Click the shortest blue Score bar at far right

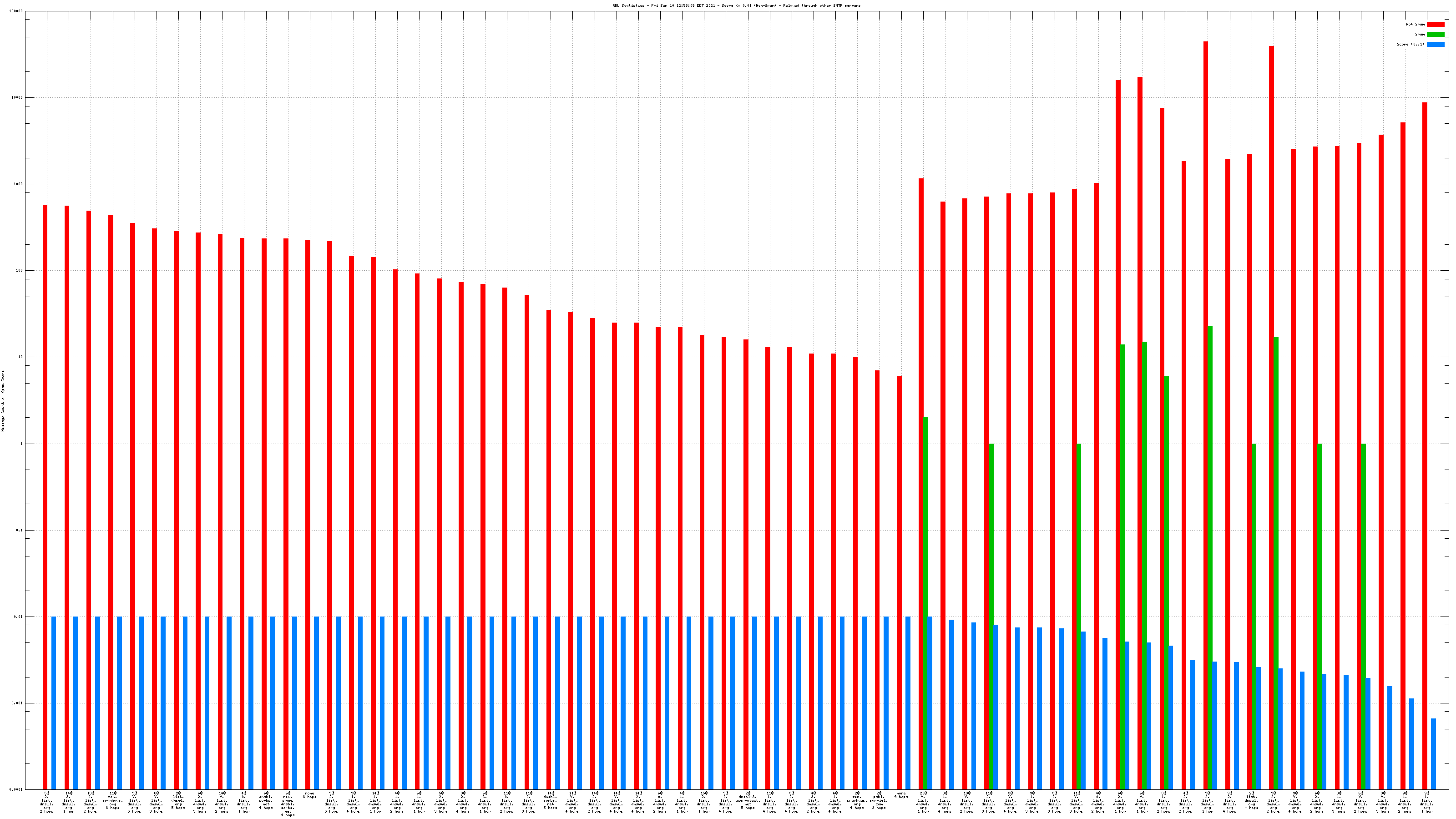pyautogui.click(x=1433, y=754)
